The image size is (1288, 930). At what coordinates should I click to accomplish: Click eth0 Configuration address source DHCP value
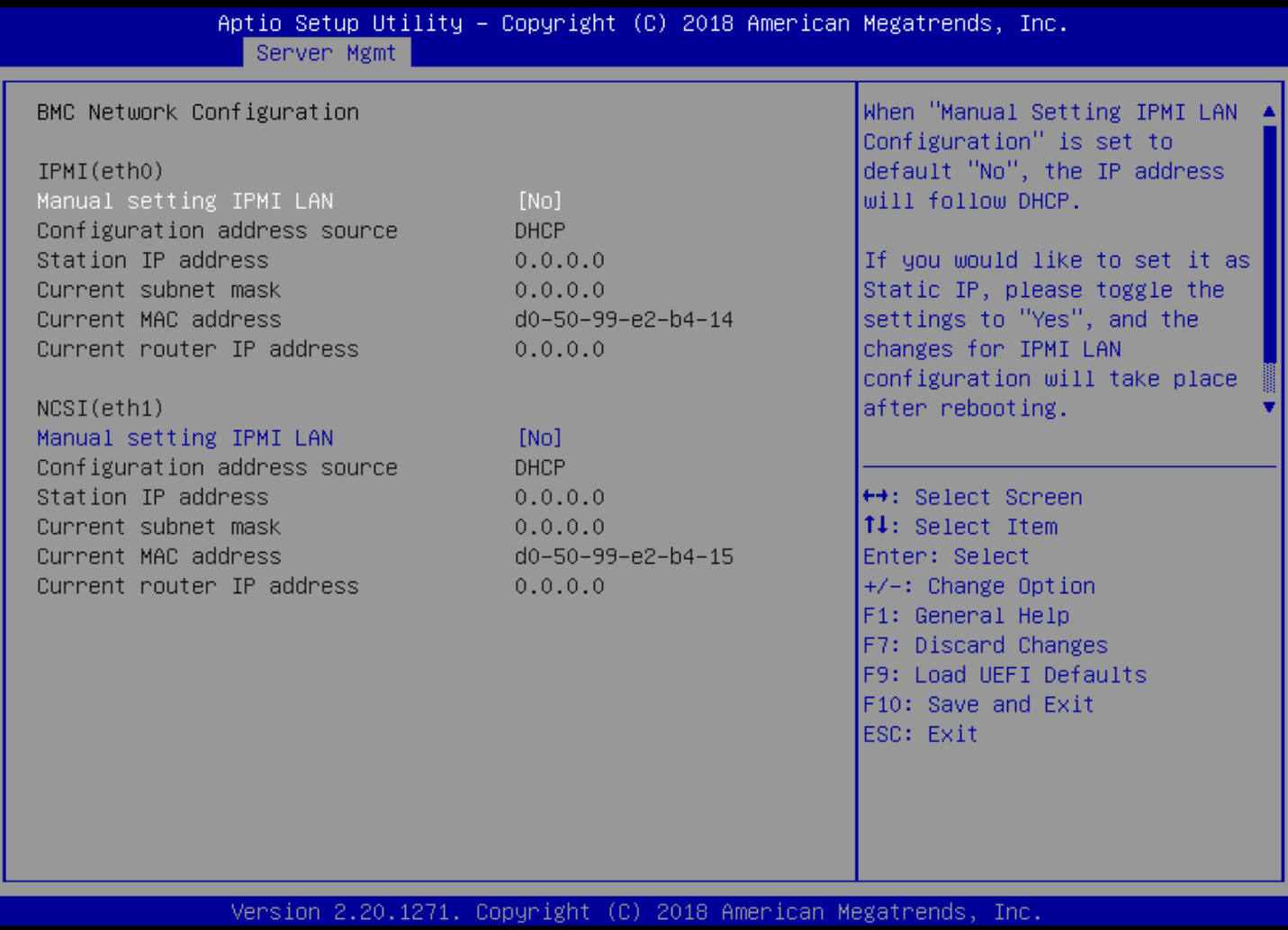(x=540, y=230)
